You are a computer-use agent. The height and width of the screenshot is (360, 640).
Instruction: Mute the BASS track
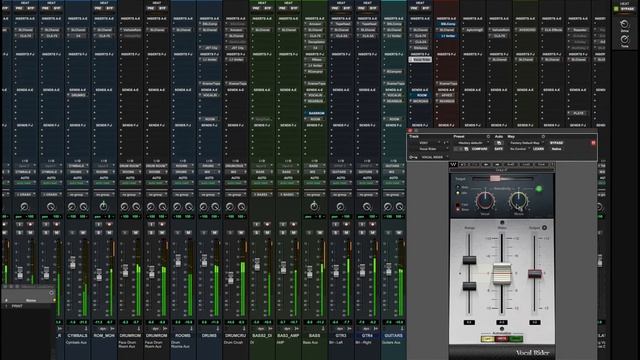click(320, 233)
